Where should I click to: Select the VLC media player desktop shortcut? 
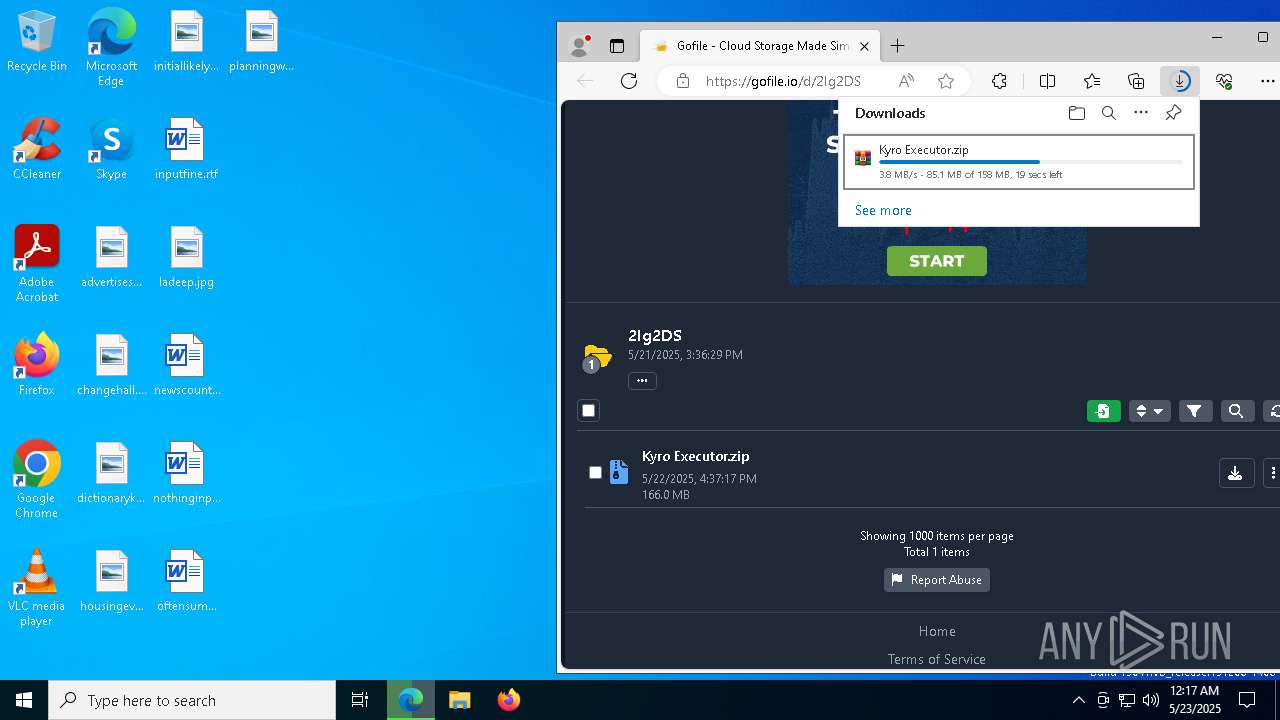pyautogui.click(x=36, y=587)
